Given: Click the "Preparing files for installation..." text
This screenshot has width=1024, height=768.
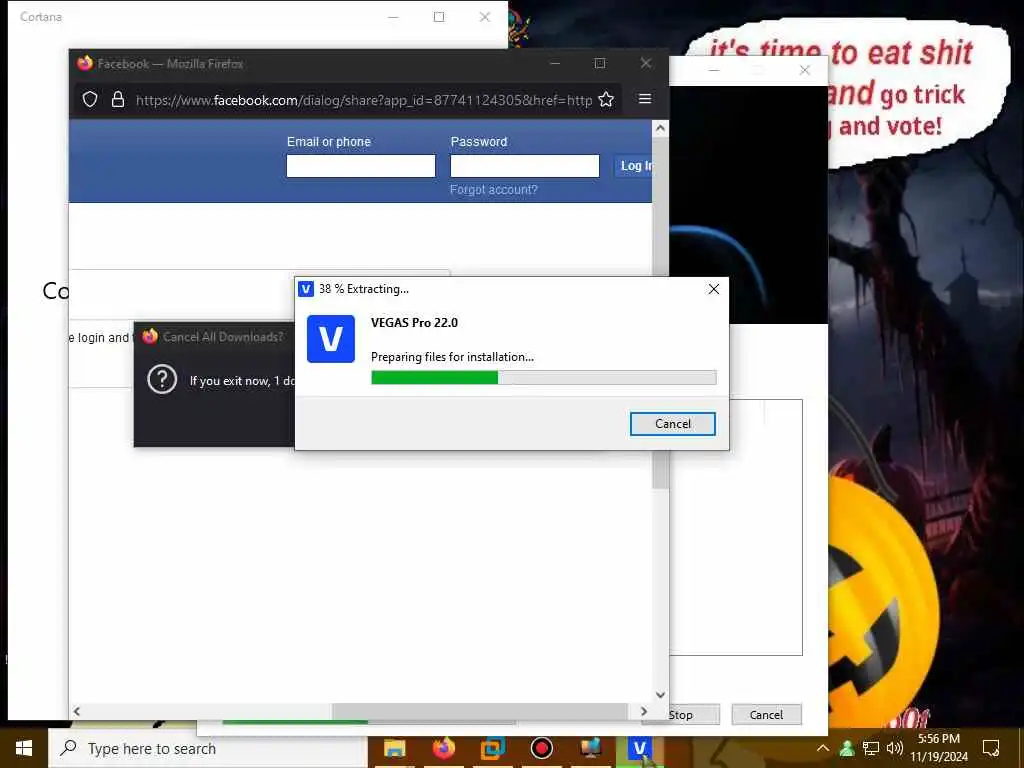Looking at the screenshot, I should coord(452,357).
